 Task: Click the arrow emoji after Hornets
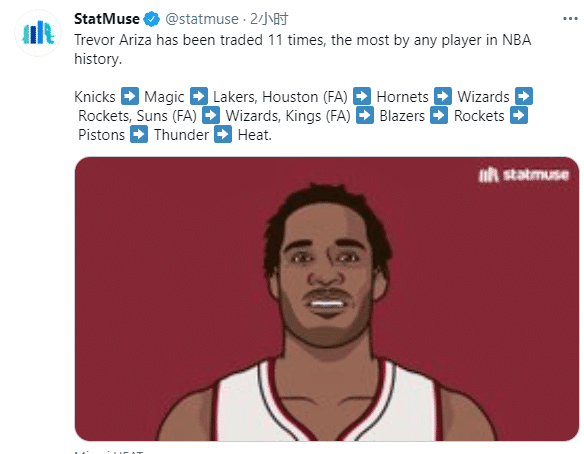(x=443, y=96)
